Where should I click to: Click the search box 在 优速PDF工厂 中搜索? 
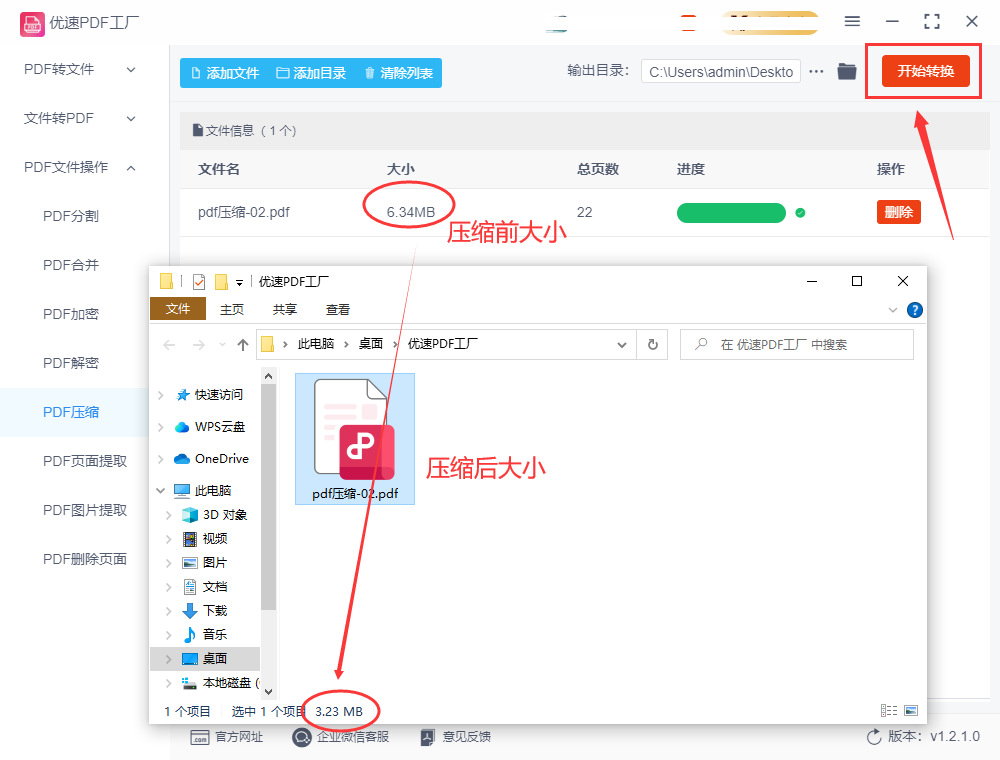[x=797, y=345]
